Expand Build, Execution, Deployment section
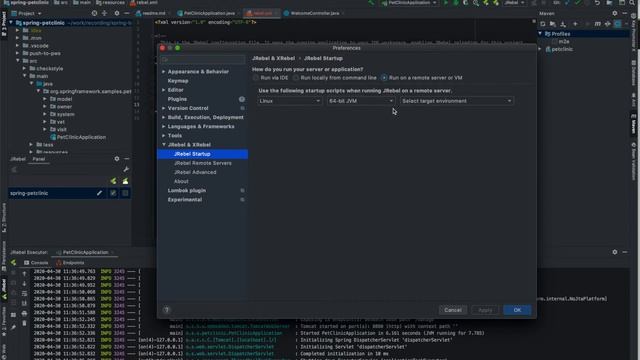Viewport: 640px width, 360px height. click(x=164, y=117)
